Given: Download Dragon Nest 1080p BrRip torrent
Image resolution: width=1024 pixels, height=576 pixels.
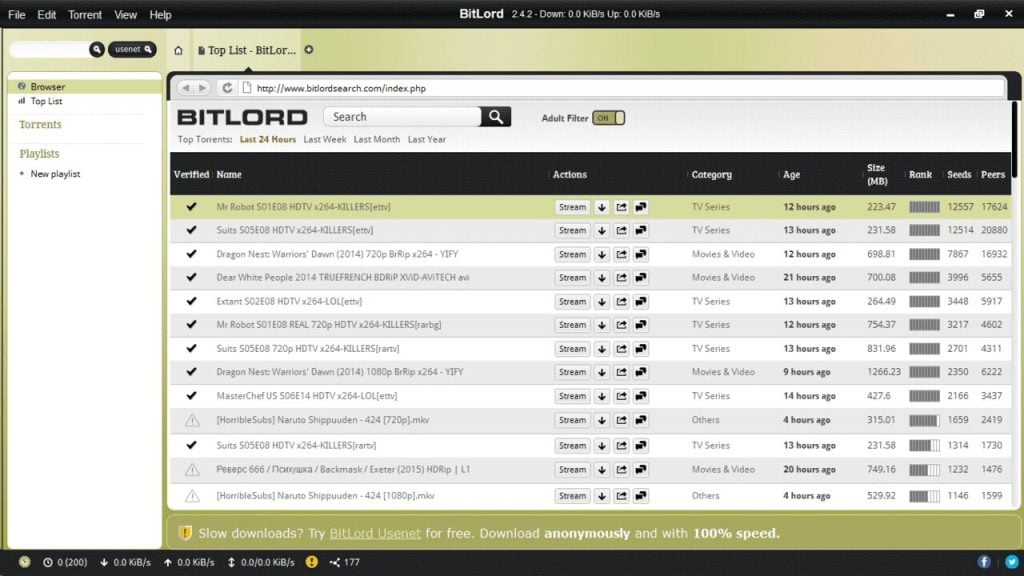Looking at the screenshot, I should point(601,372).
